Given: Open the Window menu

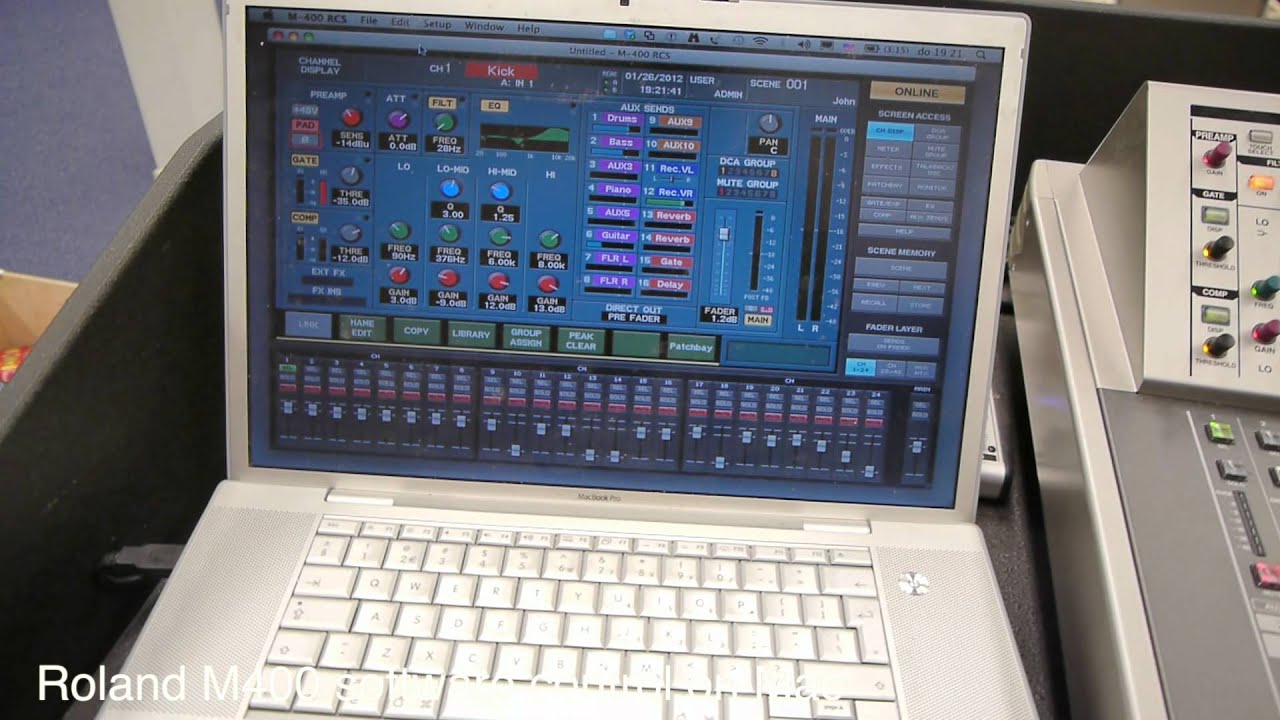Looking at the screenshot, I should point(484,26).
